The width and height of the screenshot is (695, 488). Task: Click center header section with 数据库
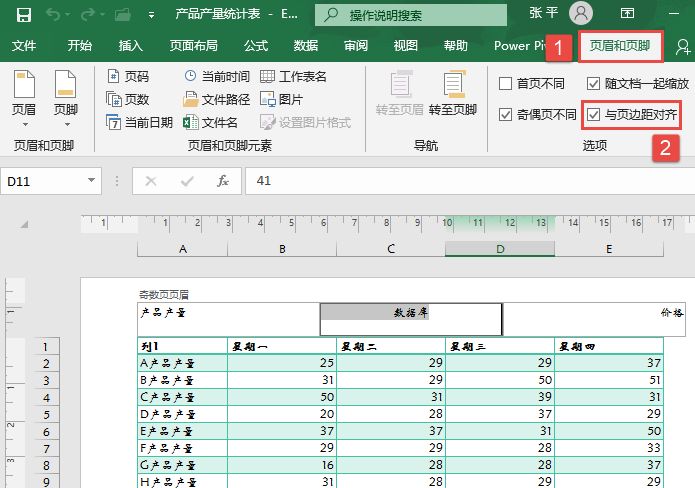pyautogui.click(x=411, y=319)
